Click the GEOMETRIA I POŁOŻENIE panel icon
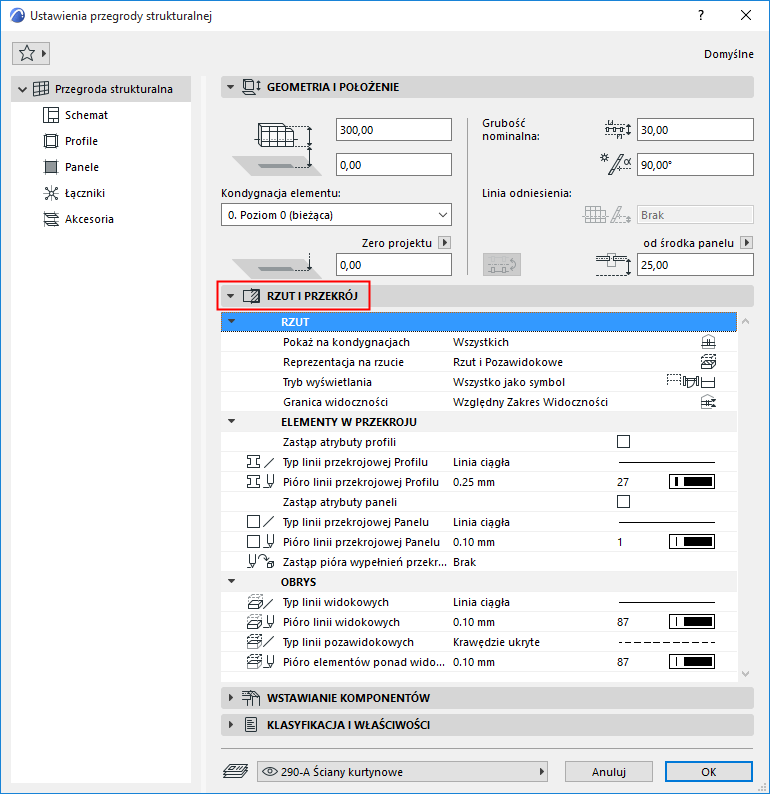This screenshot has height=794, width=770. [252, 87]
